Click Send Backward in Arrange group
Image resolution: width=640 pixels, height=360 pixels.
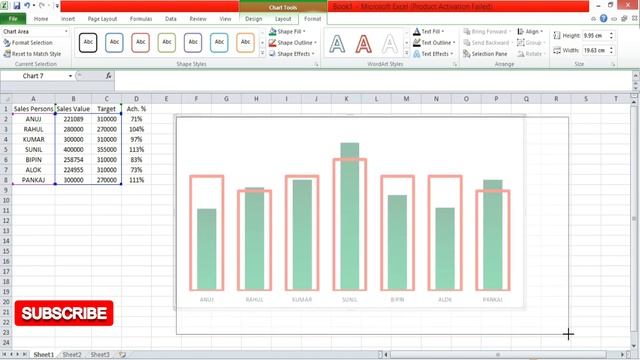[x=487, y=42]
